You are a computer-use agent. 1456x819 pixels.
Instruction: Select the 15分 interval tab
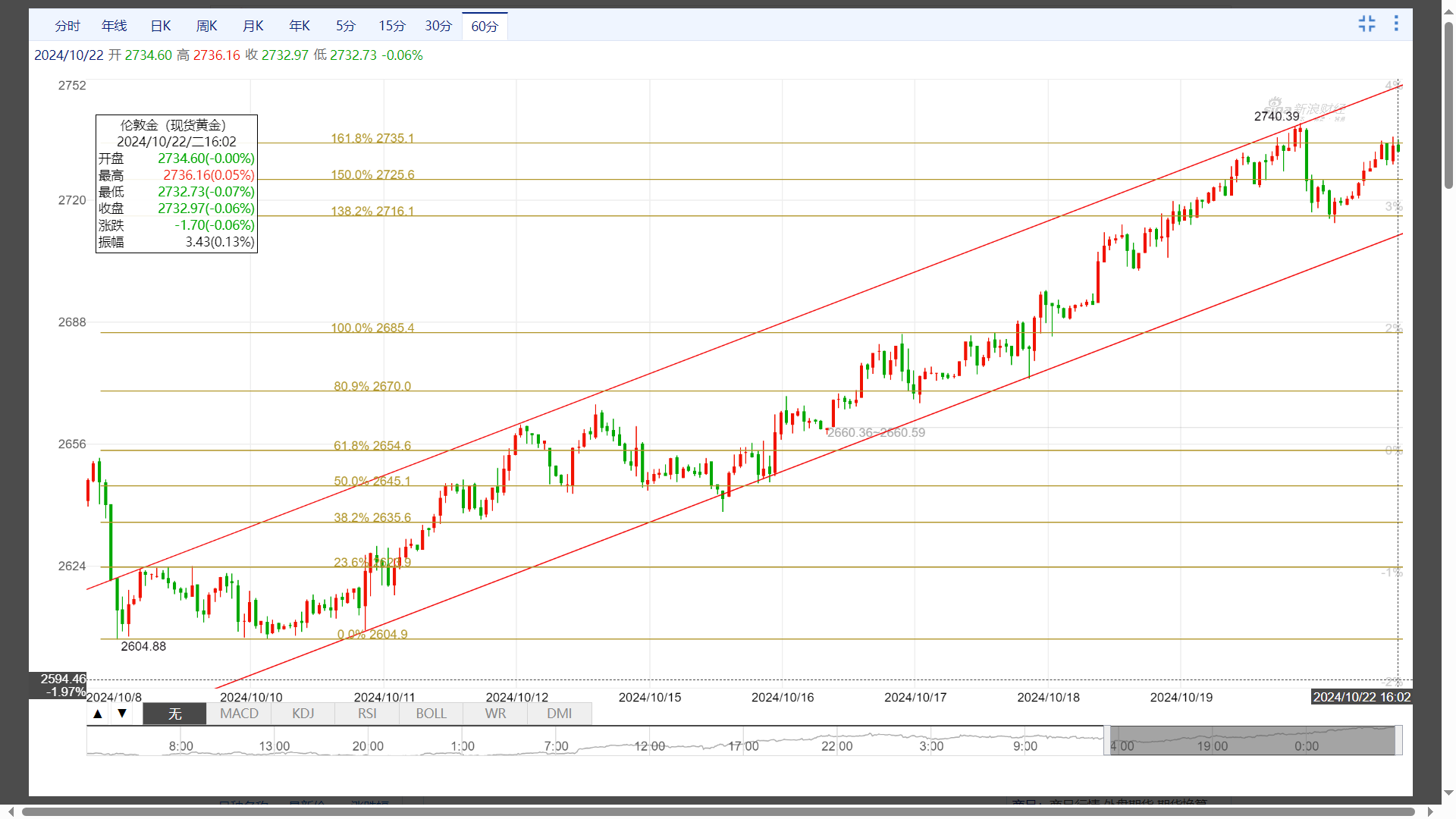click(x=392, y=27)
